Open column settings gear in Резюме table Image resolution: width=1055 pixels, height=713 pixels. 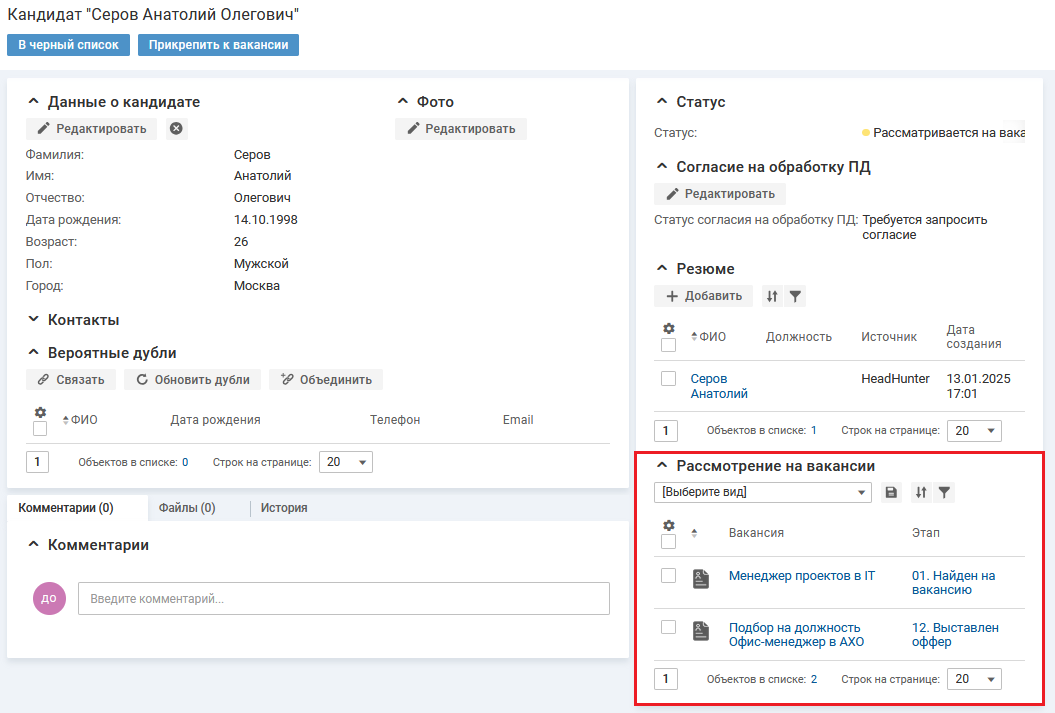669,329
